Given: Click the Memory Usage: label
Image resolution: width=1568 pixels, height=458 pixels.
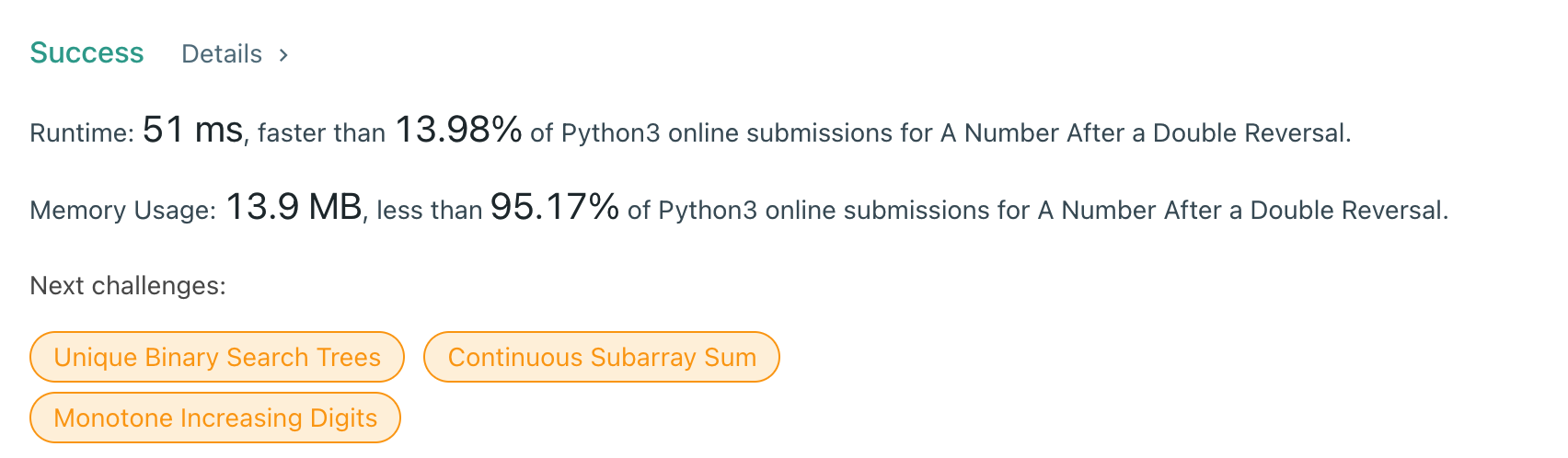Looking at the screenshot, I should (122, 211).
